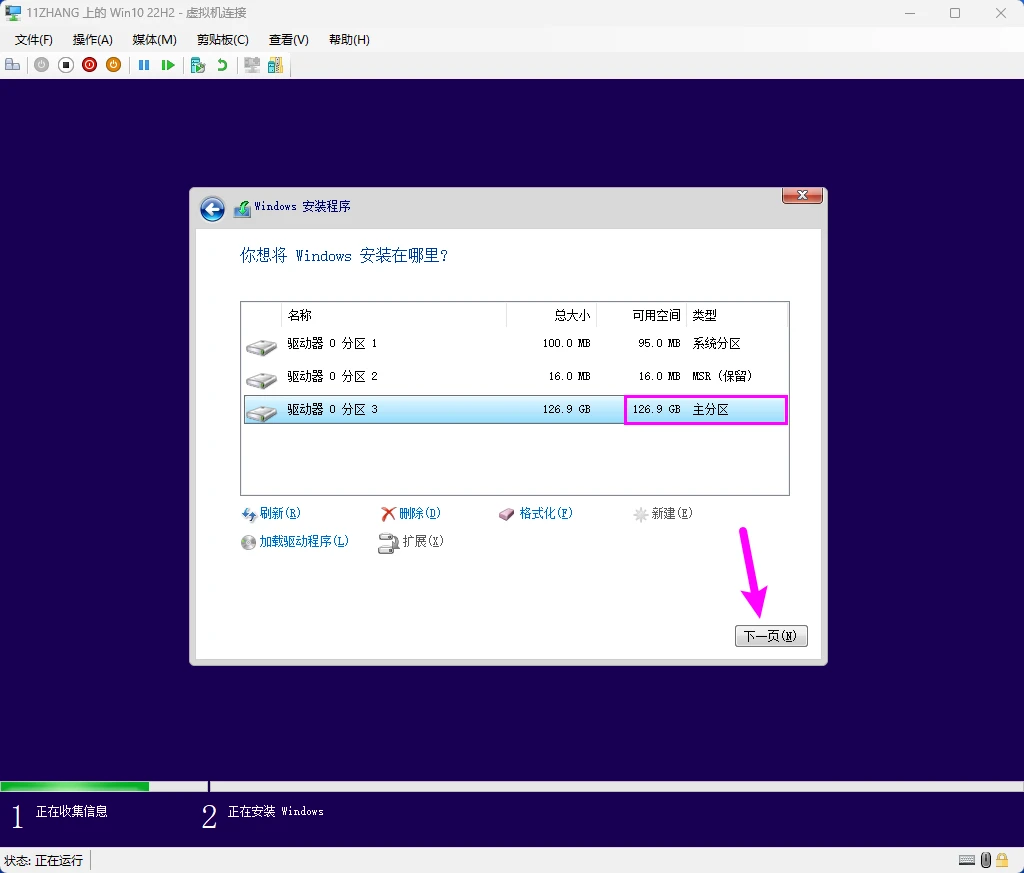Click the 加载驱动程序(L) link
Viewport: 1024px width, 873px height.
[295, 541]
